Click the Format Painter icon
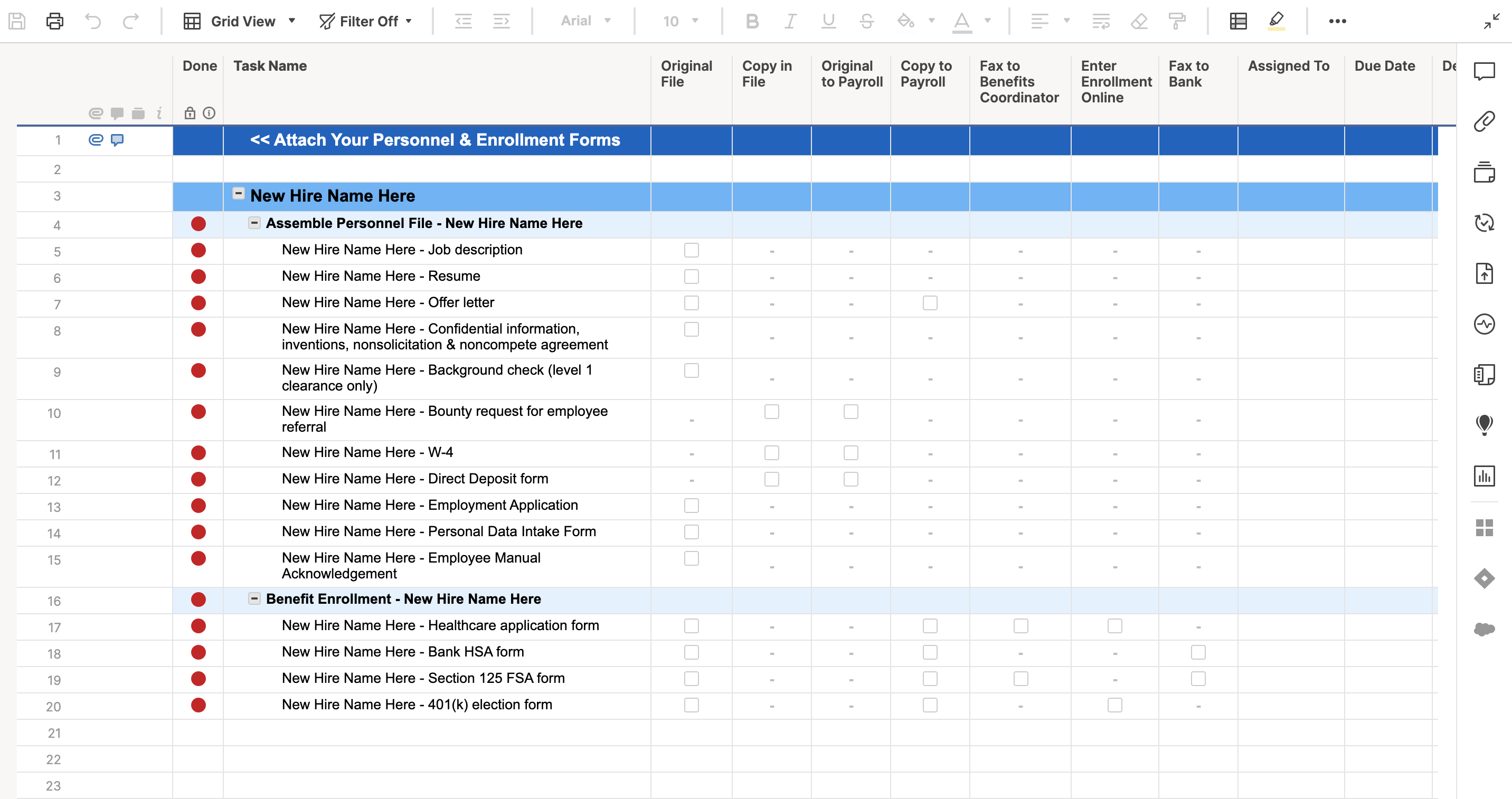This screenshot has height=799, width=1512. 1177,21
